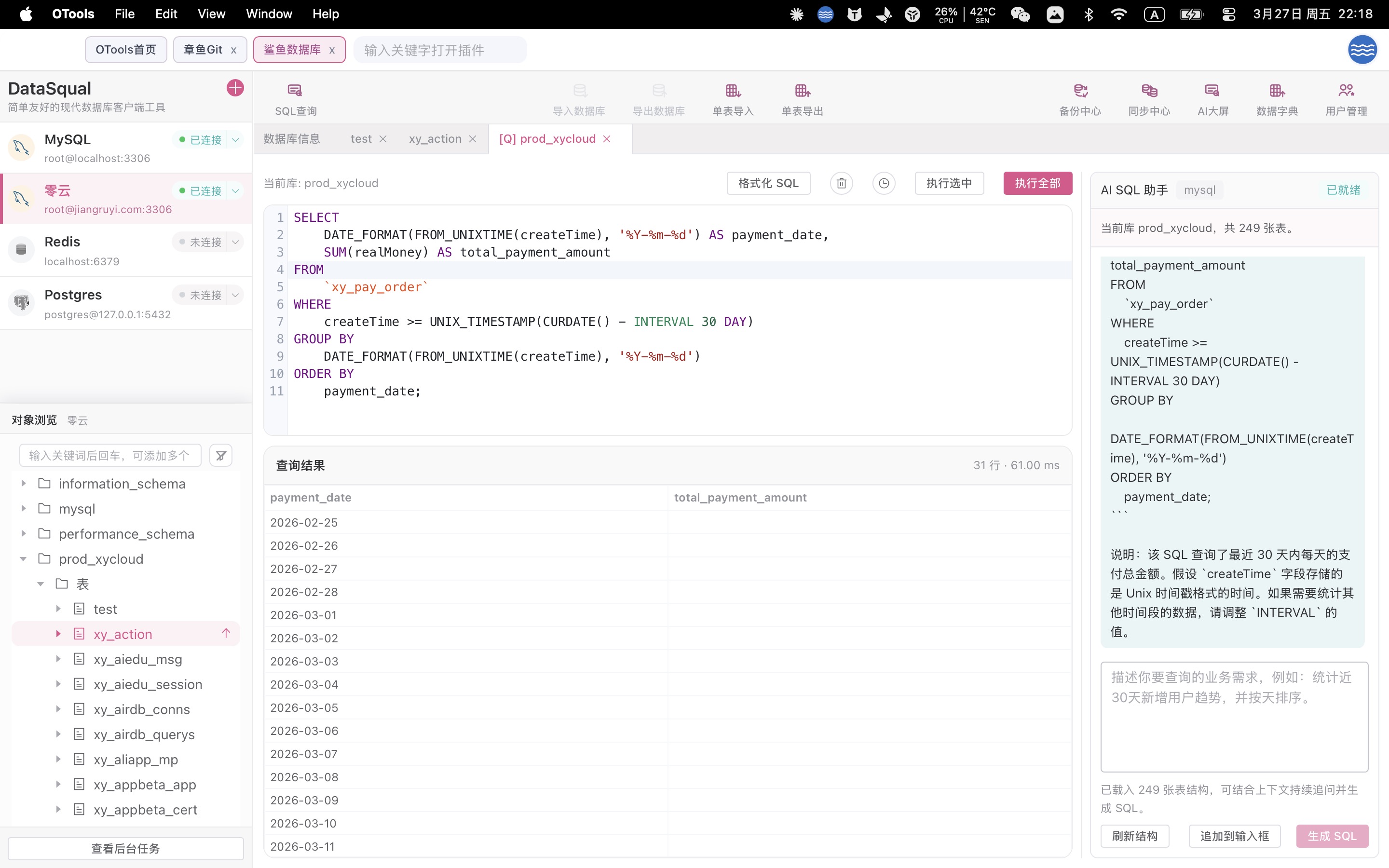Click the filter icon in object browser
Viewport: 1389px width, 868px height.
point(221,455)
